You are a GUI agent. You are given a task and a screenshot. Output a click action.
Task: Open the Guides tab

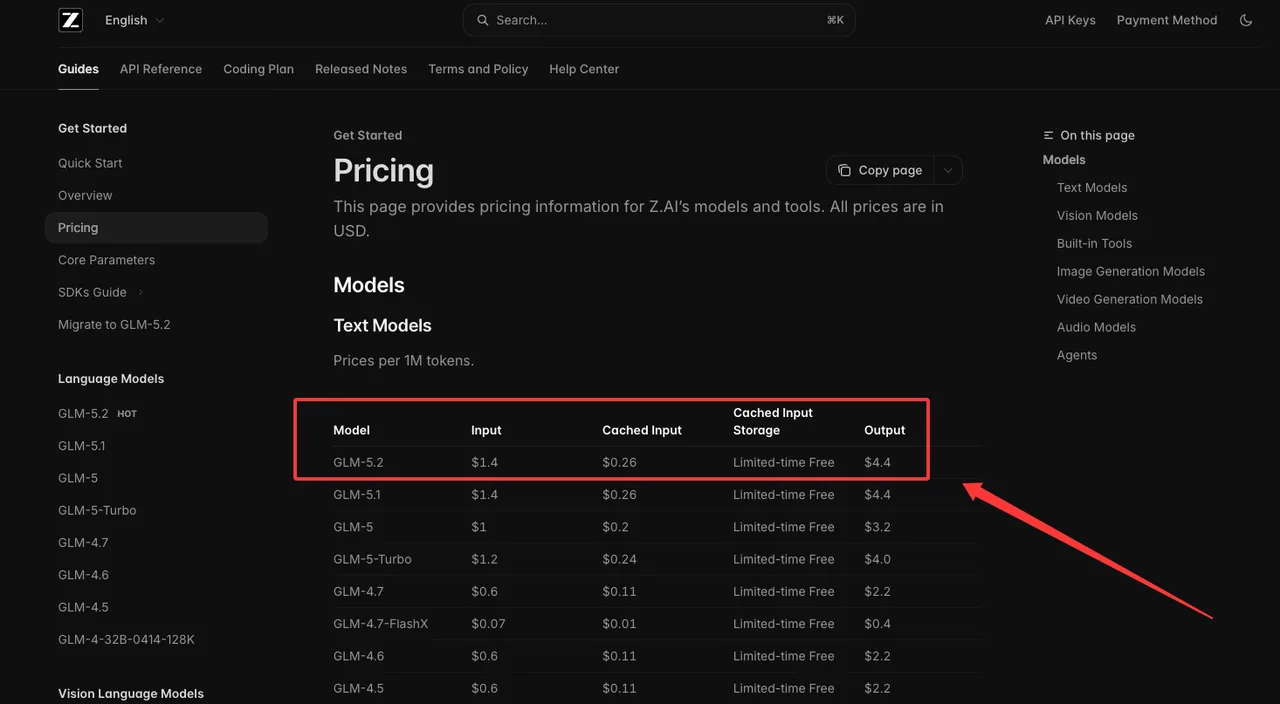78,69
